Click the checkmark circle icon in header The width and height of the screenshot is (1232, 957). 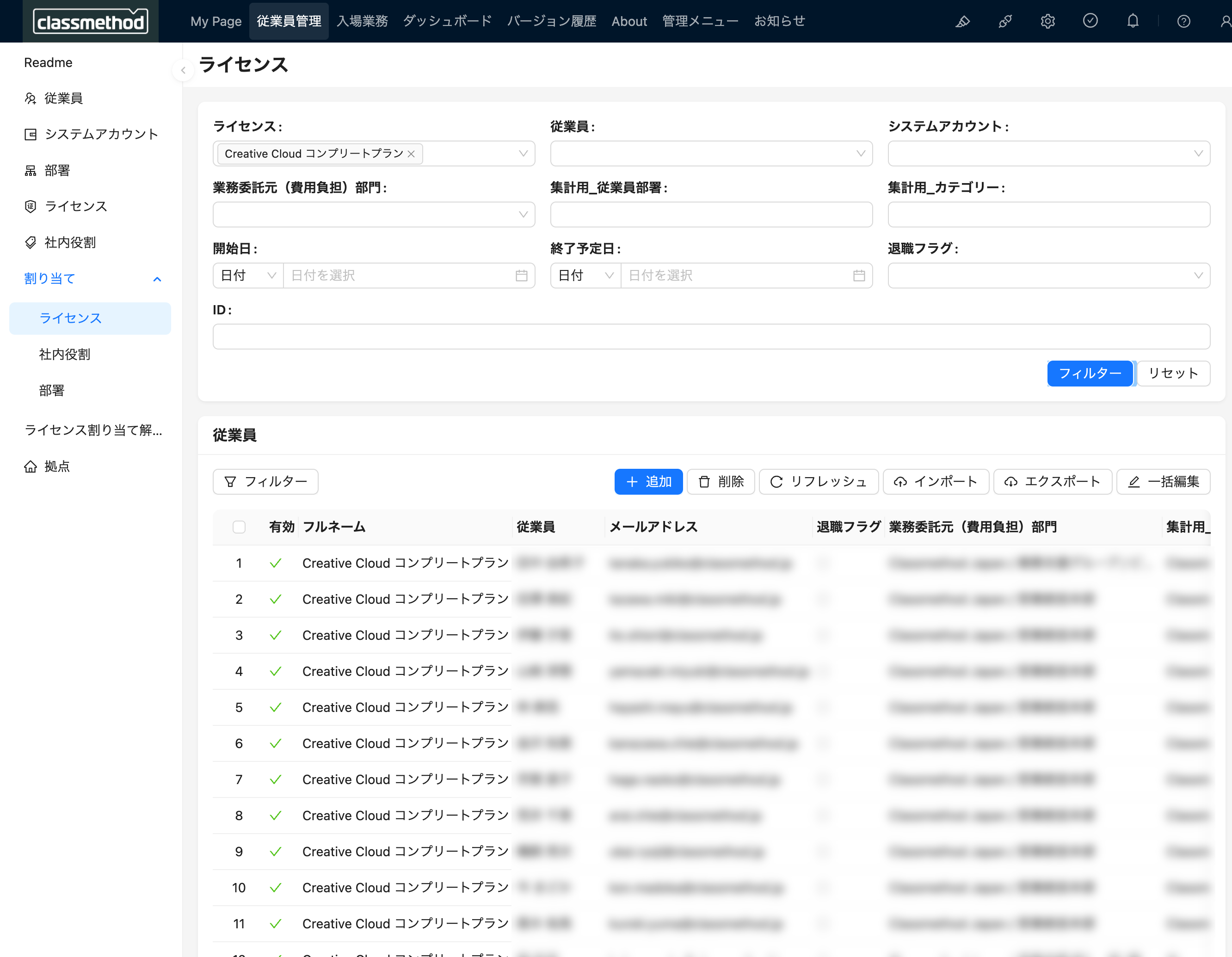[1090, 21]
